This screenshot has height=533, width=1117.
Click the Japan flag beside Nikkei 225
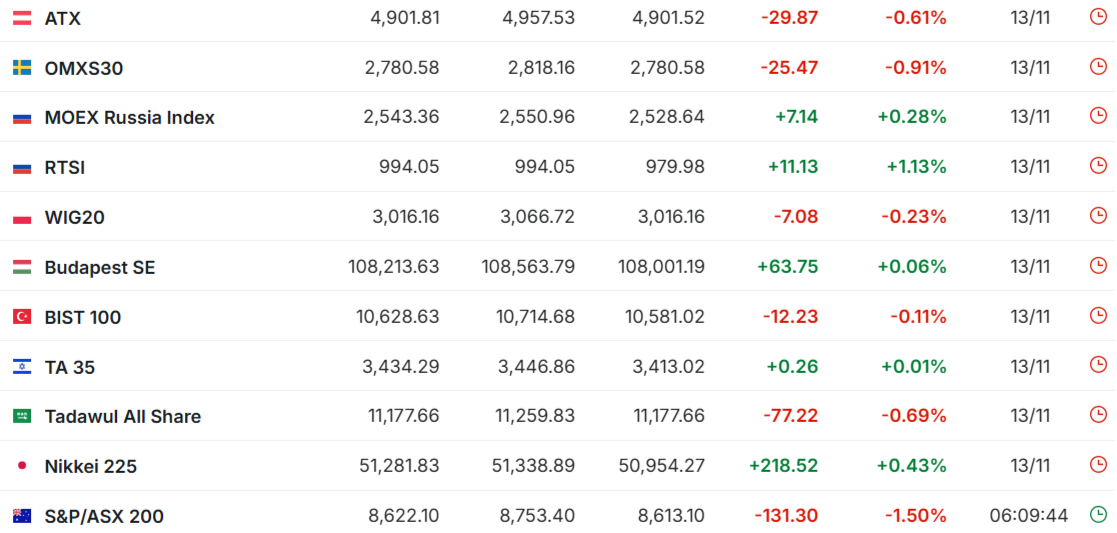point(21,466)
